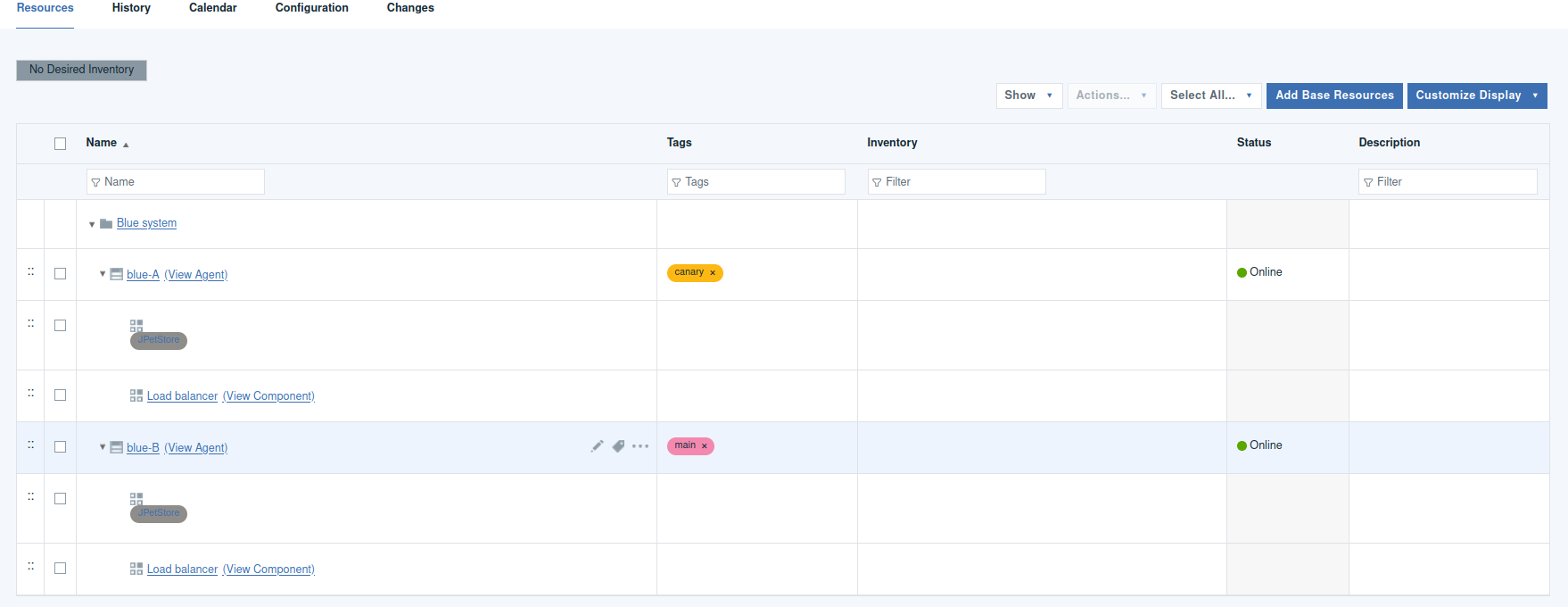
Task: Switch to the History tab
Action: tap(131, 8)
